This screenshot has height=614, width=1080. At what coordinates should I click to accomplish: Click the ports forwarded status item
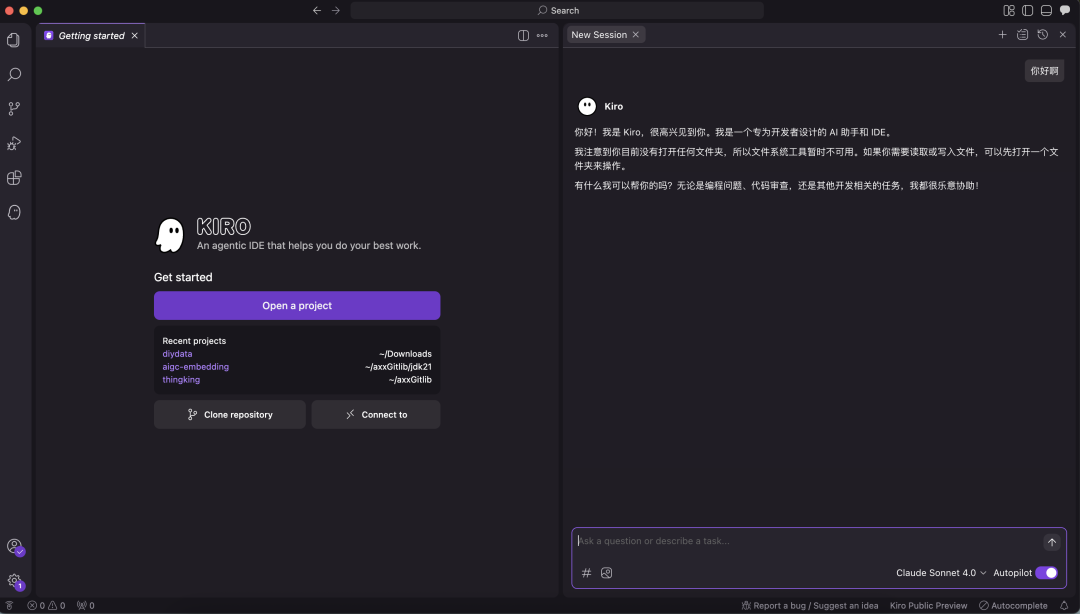(x=85, y=606)
